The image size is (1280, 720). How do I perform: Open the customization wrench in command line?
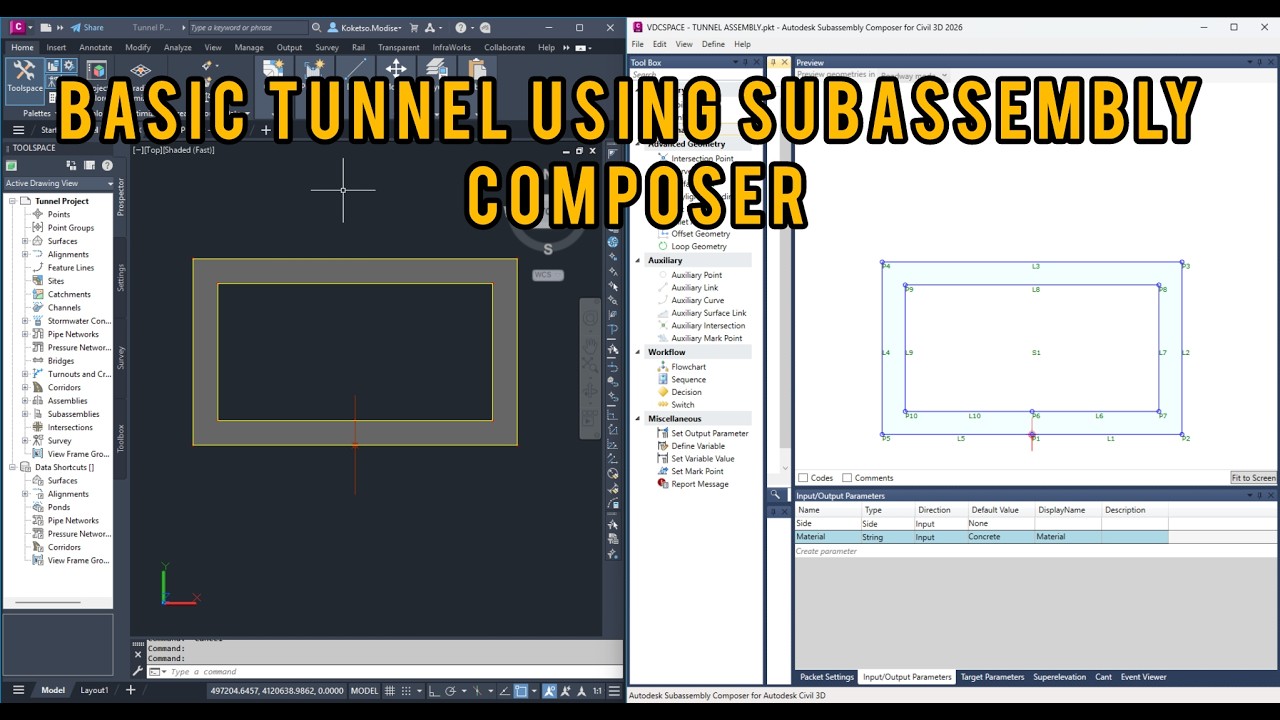pyautogui.click(x=138, y=671)
